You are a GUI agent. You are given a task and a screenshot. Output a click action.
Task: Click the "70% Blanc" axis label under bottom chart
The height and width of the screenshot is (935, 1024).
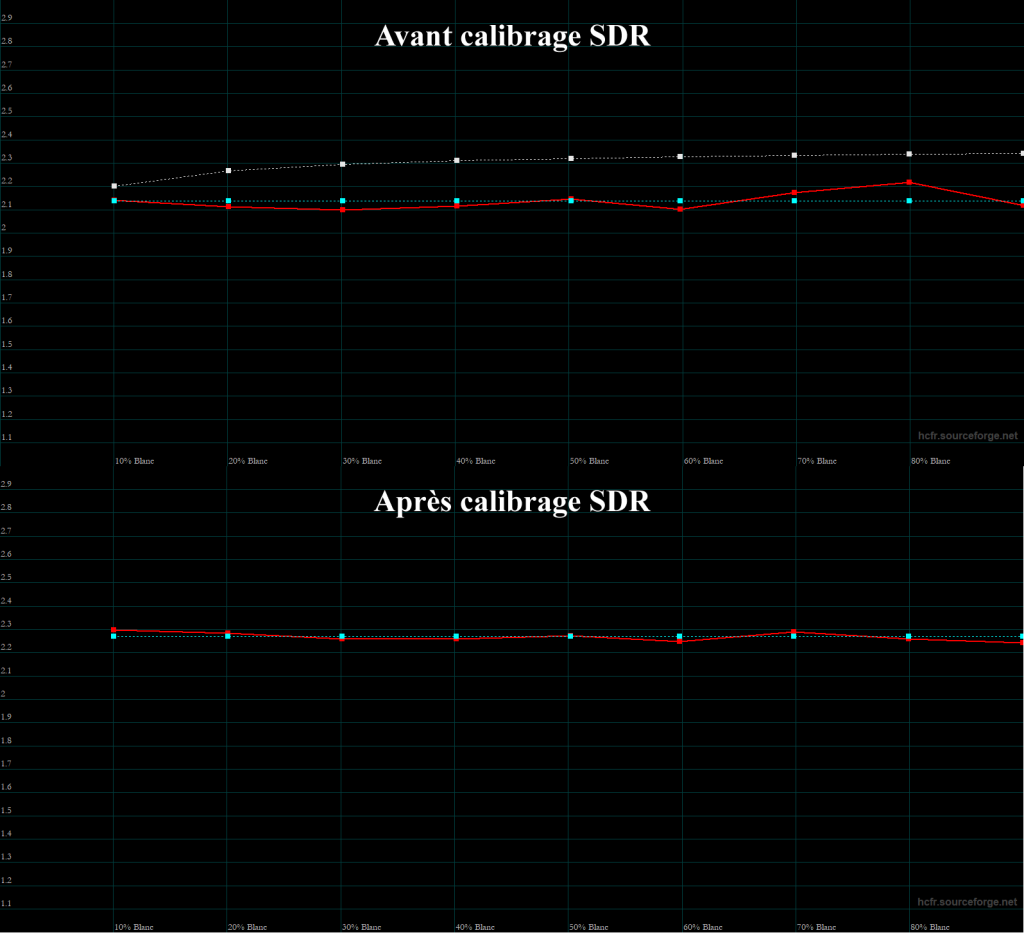tap(815, 927)
